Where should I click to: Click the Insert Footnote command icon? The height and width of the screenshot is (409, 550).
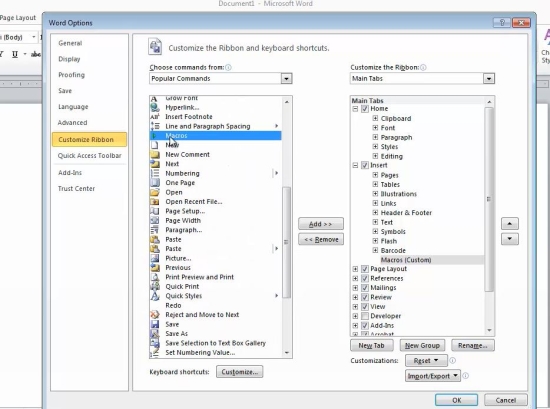pos(155,117)
